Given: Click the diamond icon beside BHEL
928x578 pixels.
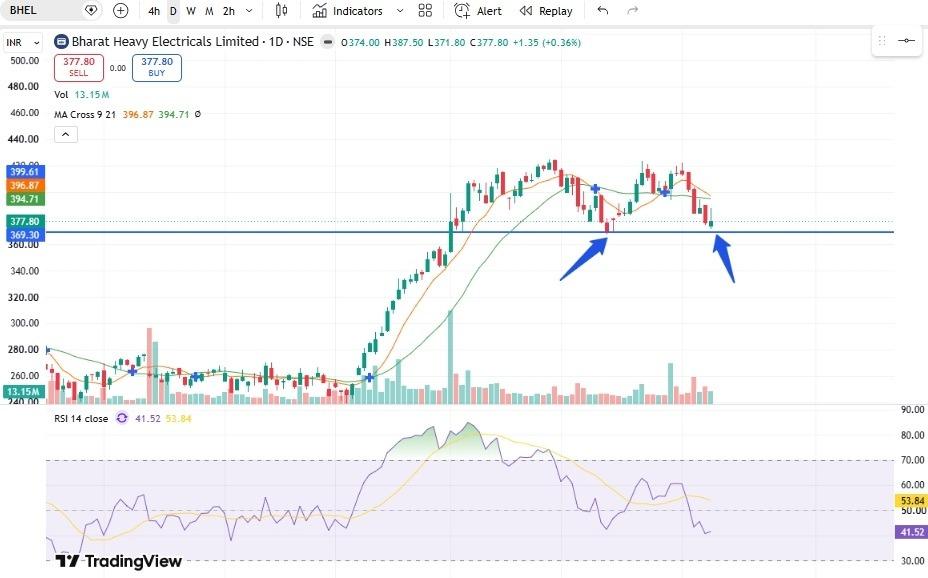Looking at the screenshot, I should (91, 11).
